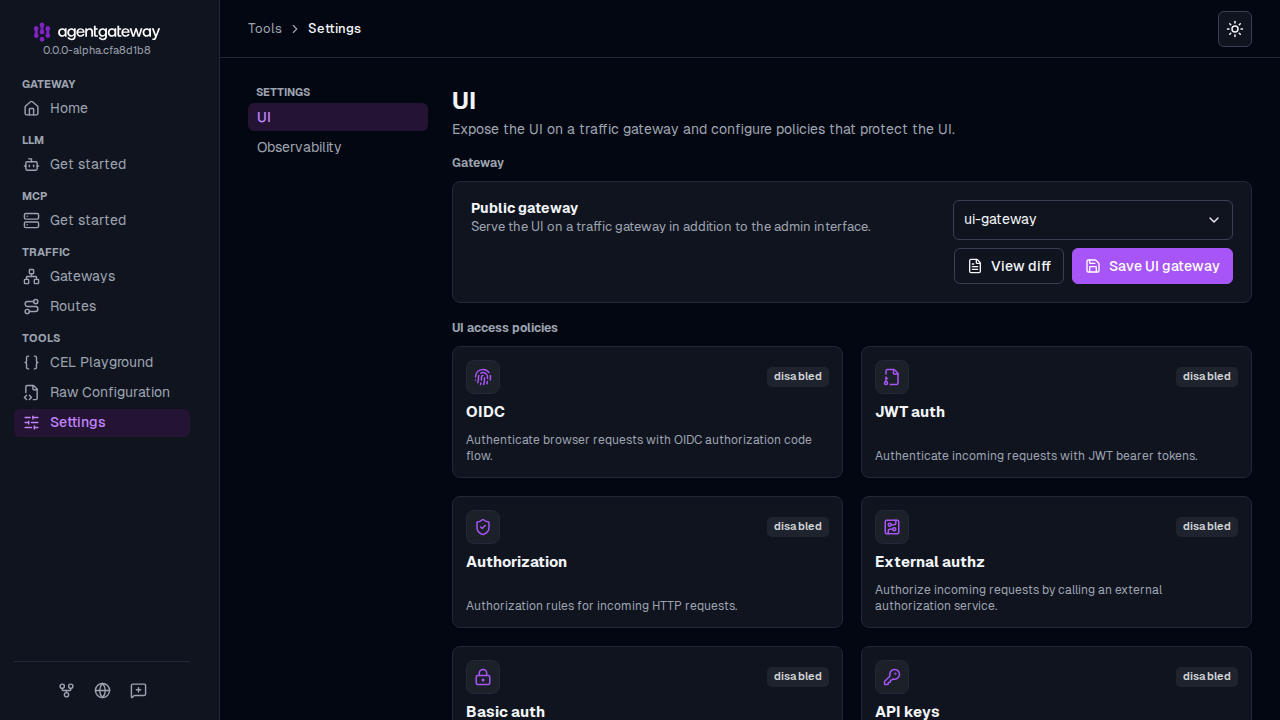
Task: Open MCP Get started page
Action: pyautogui.click(x=102, y=220)
